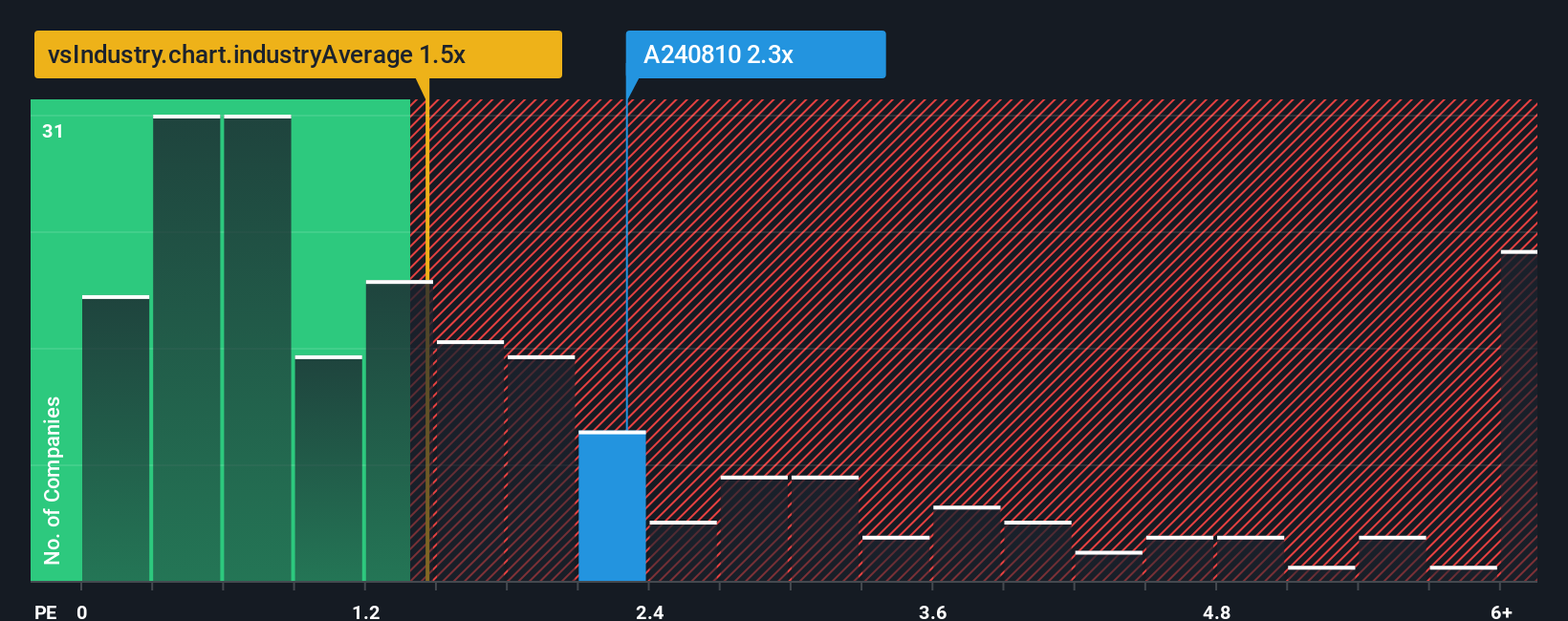Click the first green bar above 0

(116, 439)
